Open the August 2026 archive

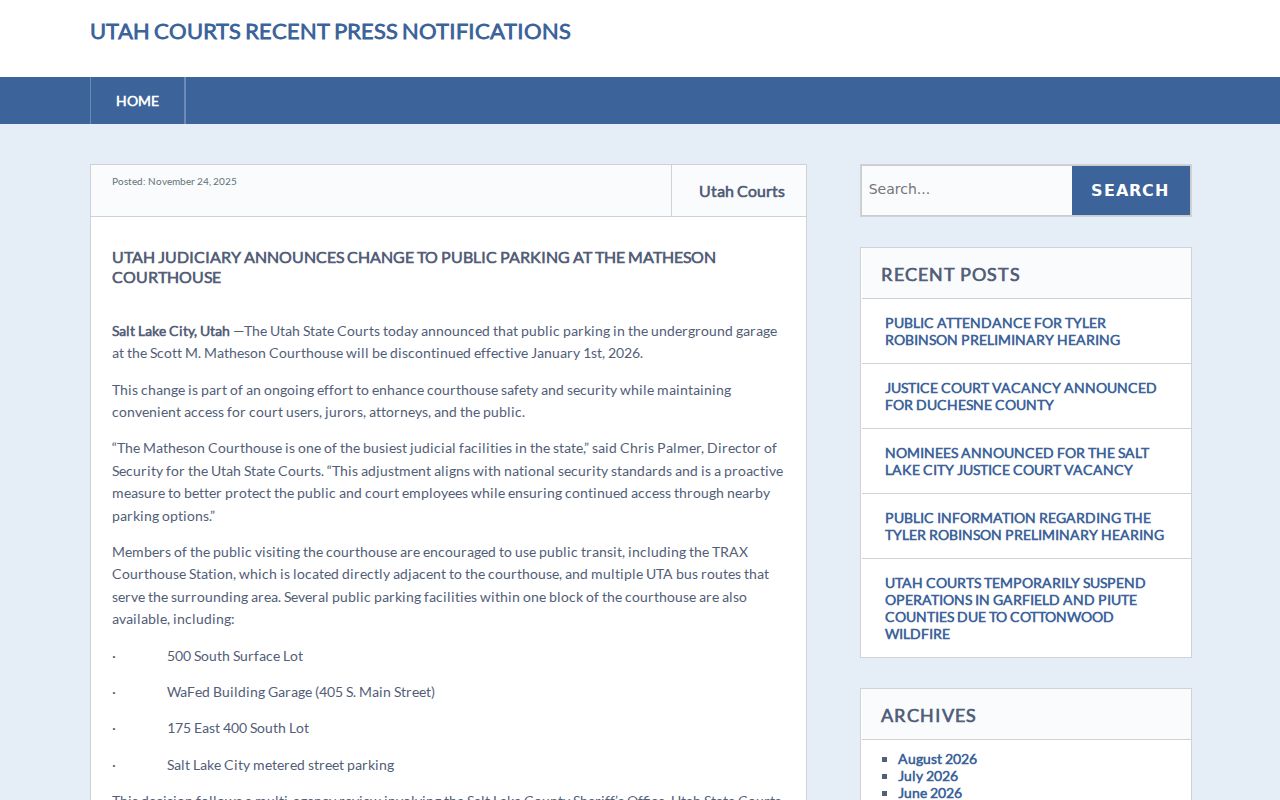pos(937,759)
